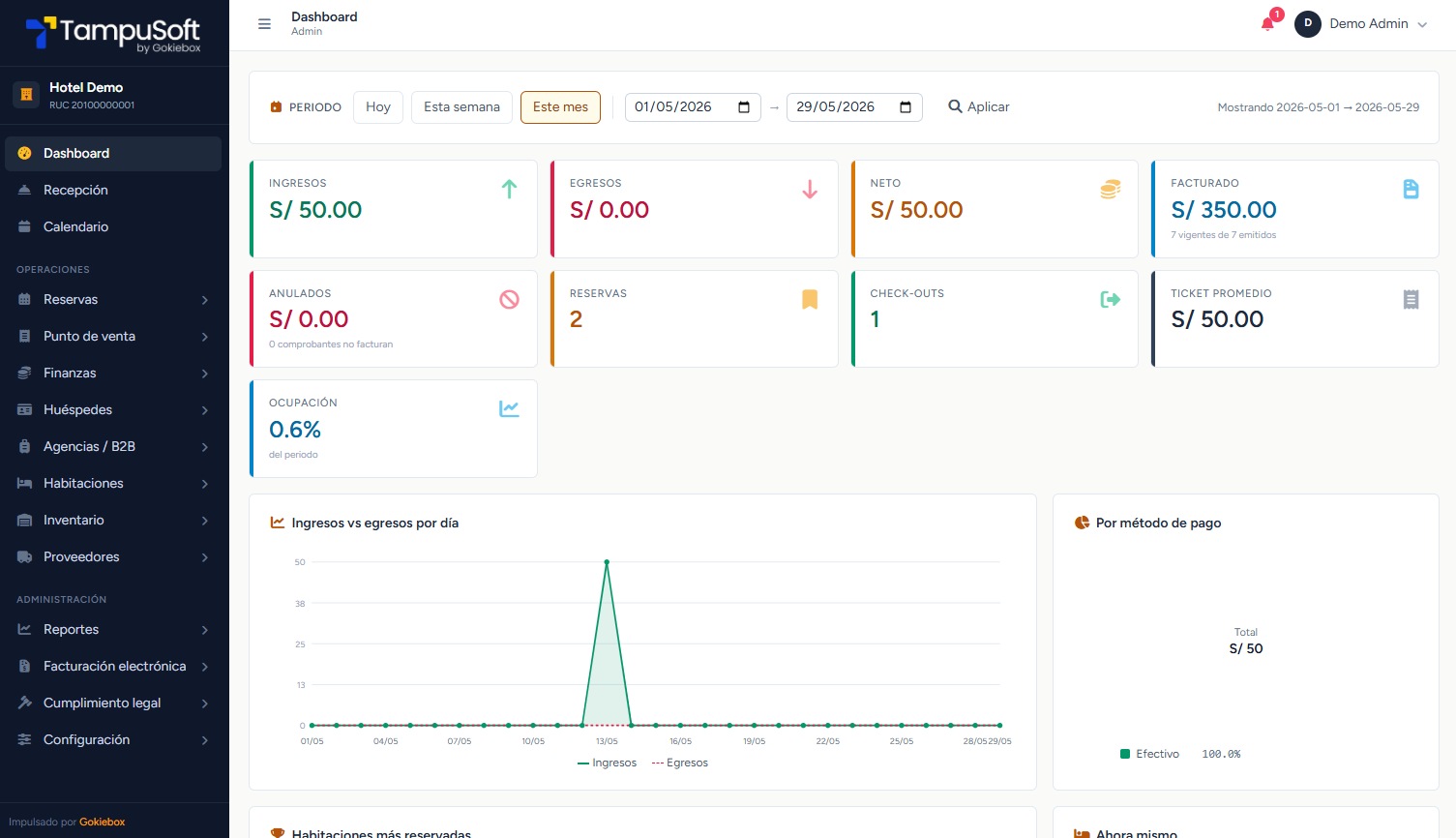The image size is (1456, 838).
Task: Select the Hoy period button
Action: pos(378,107)
